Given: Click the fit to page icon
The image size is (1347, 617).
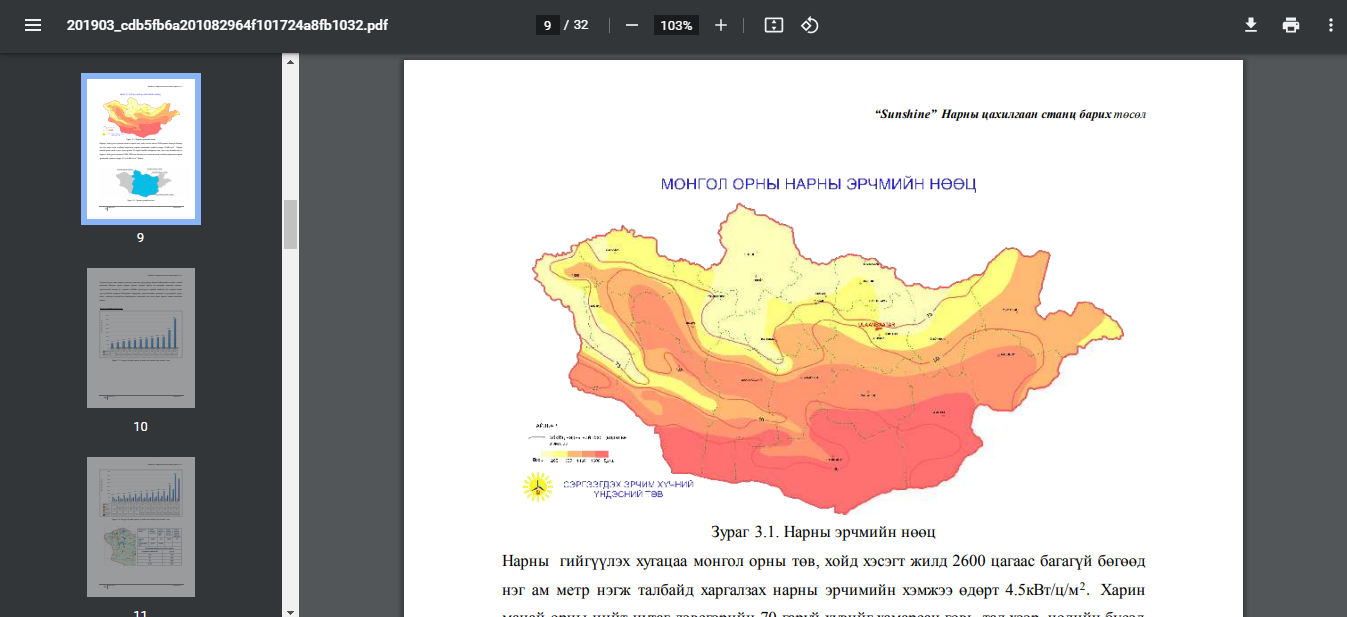Looking at the screenshot, I should click(x=773, y=25).
